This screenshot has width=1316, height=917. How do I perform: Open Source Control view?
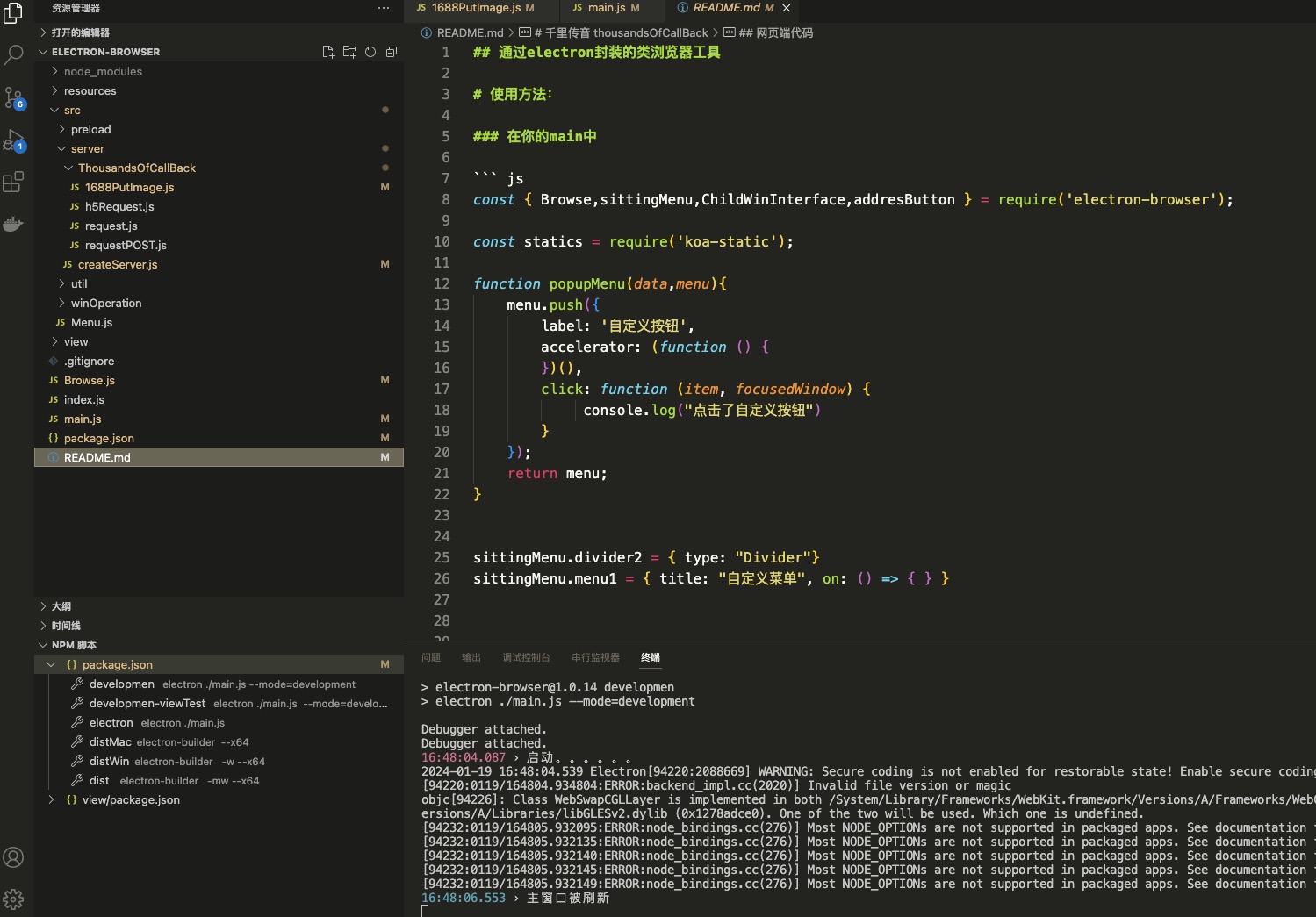tap(13, 97)
